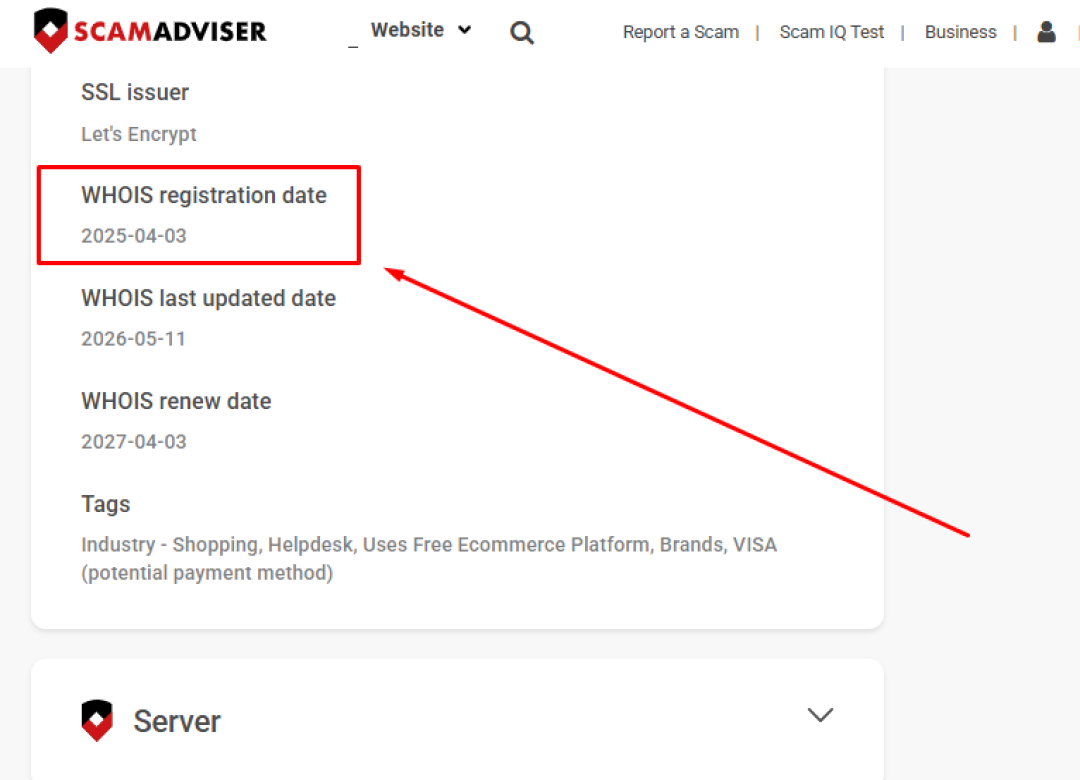Select the WHOIS renew date 2027-04-03

tap(134, 441)
